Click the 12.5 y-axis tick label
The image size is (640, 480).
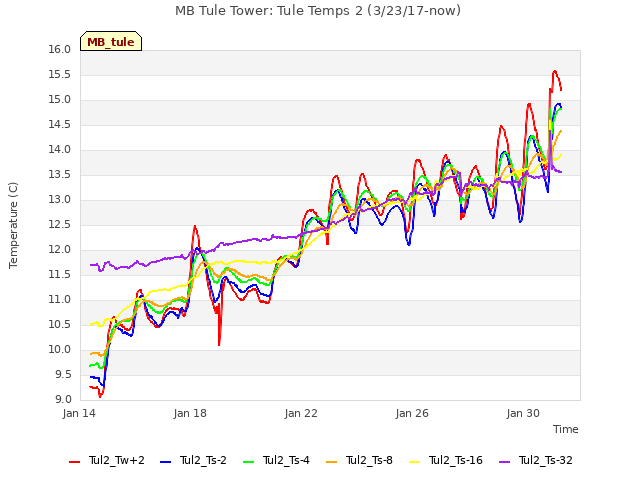60,225
